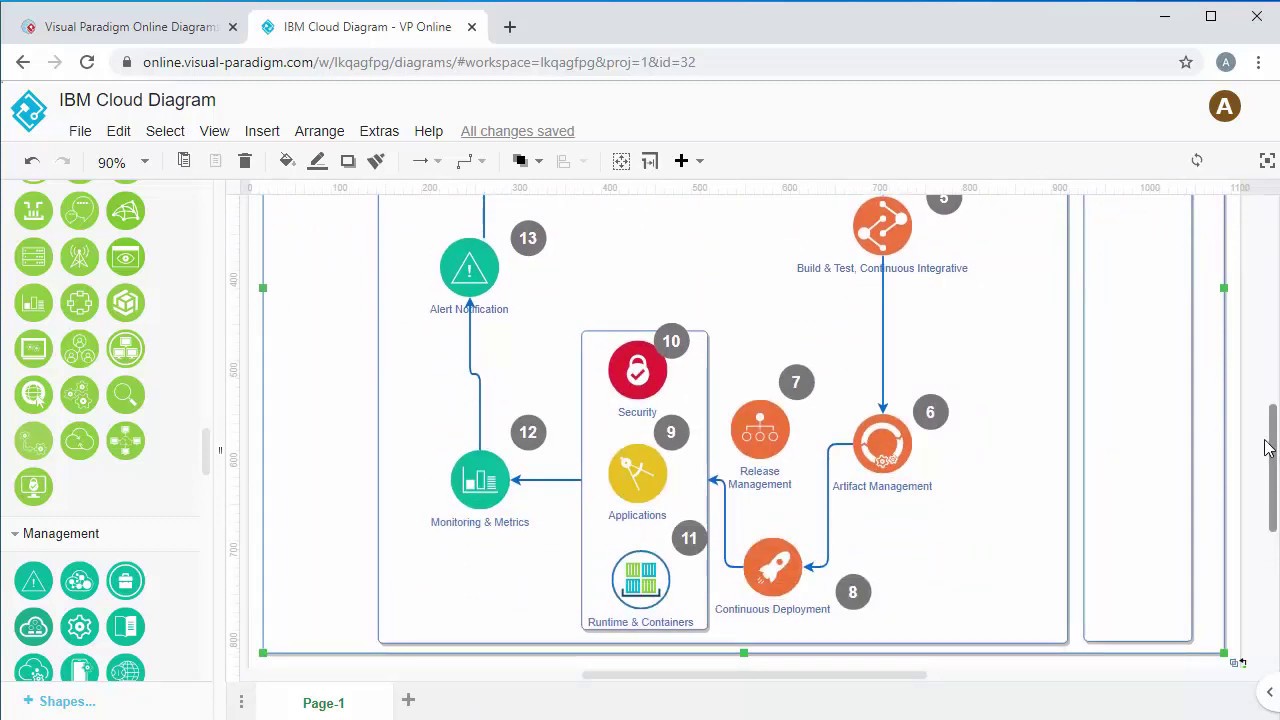Open the File menu

click(x=80, y=131)
